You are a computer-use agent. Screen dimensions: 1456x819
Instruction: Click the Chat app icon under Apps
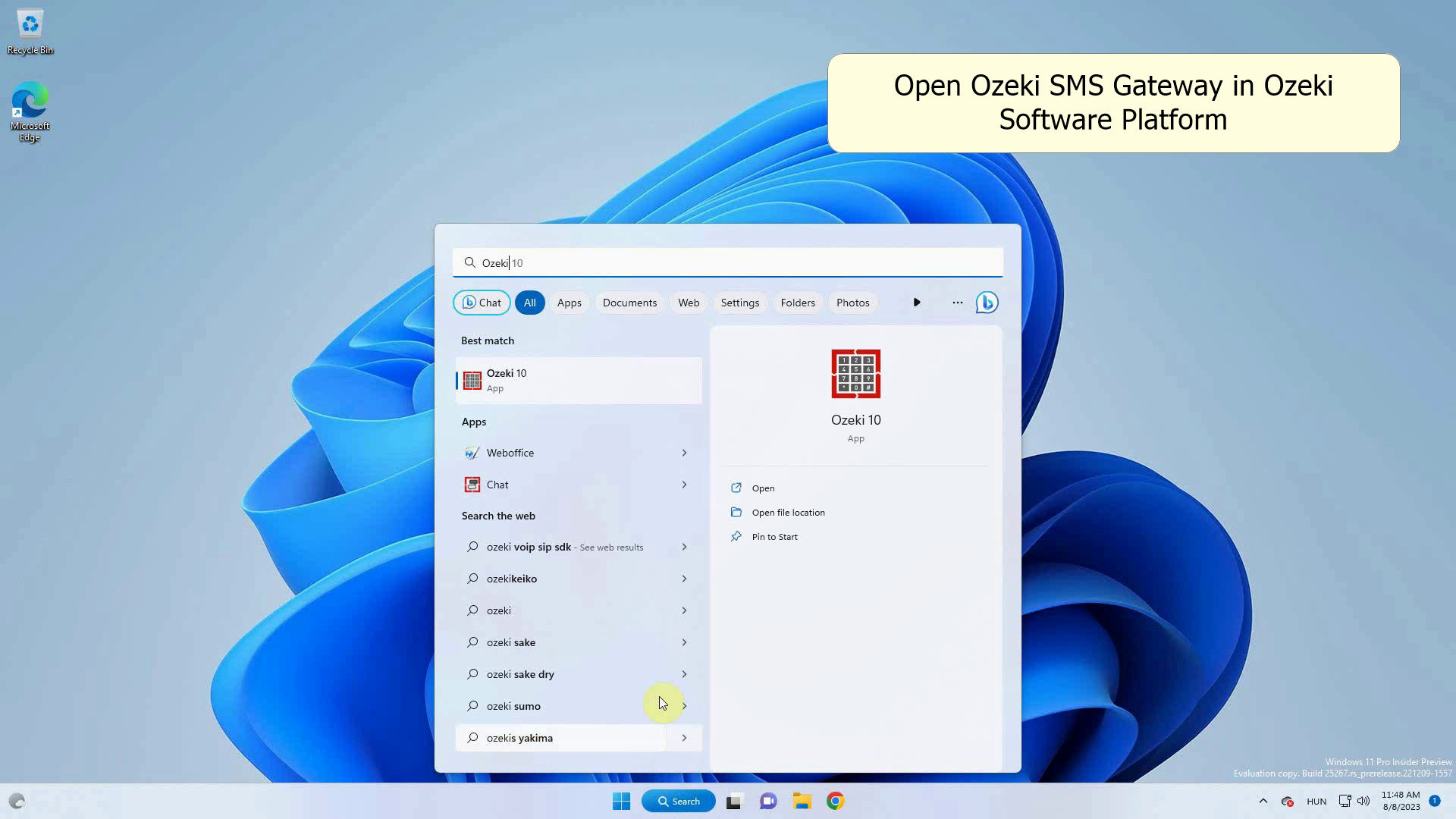[472, 485]
